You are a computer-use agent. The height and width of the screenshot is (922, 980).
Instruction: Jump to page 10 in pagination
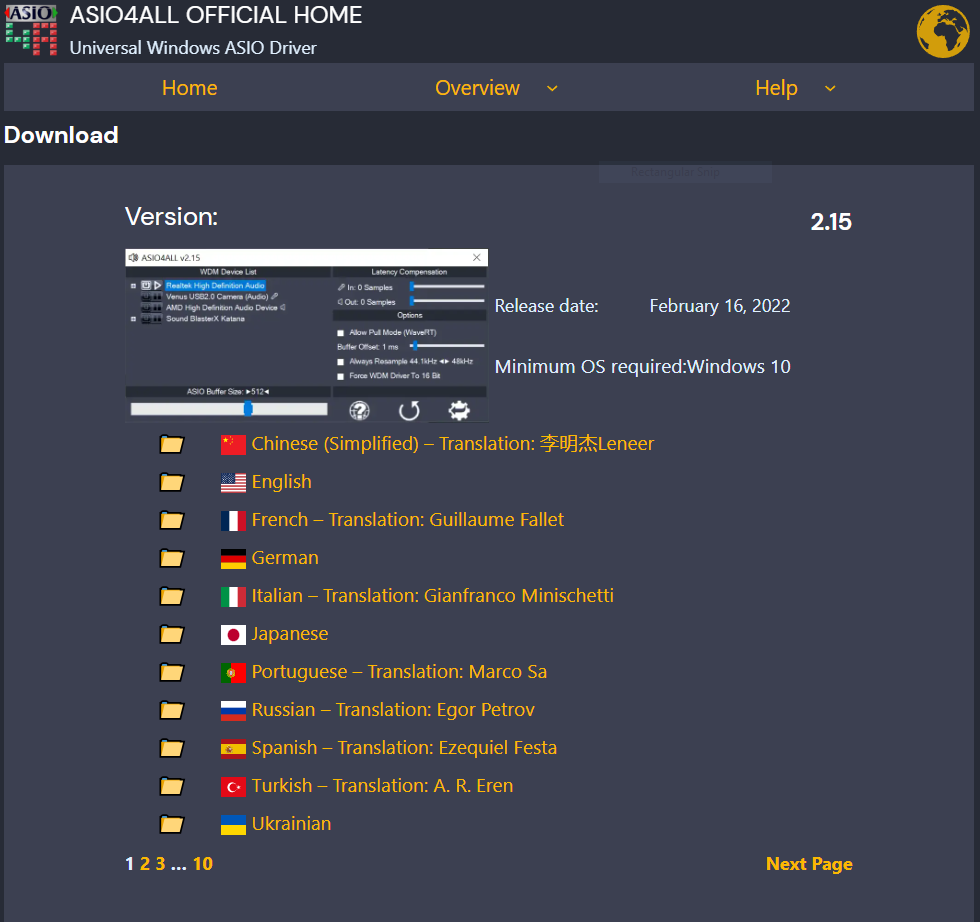(202, 864)
